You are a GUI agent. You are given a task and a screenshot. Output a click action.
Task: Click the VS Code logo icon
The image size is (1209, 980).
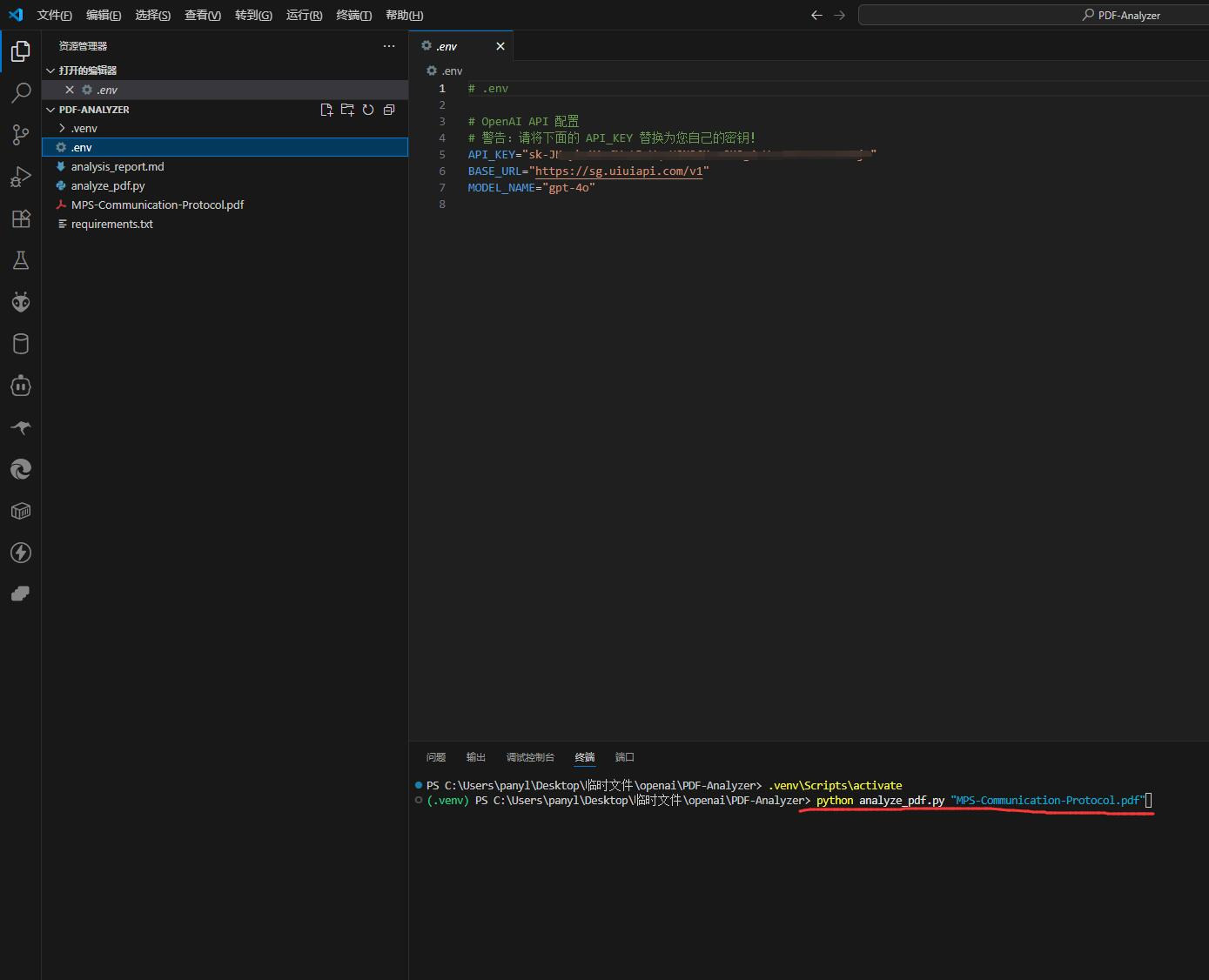pyautogui.click(x=16, y=15)
